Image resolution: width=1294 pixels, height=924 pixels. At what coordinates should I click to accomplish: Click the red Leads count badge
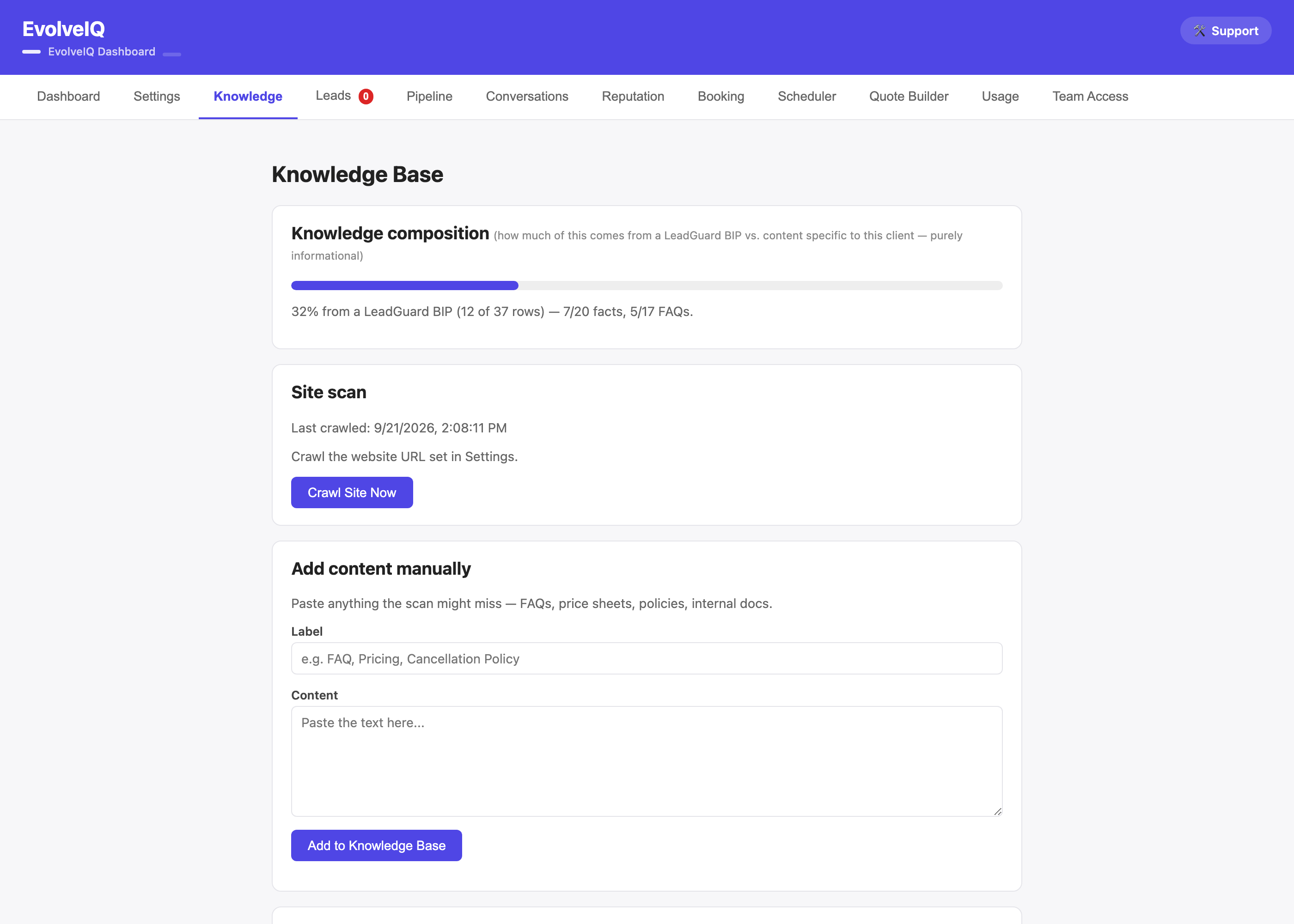tap(366, 97)
